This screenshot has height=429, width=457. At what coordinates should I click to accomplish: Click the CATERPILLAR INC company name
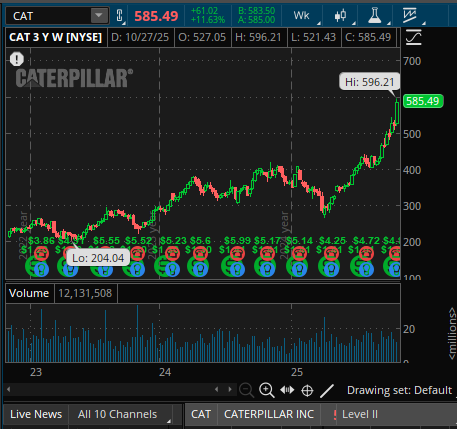(x=269, y=414)
